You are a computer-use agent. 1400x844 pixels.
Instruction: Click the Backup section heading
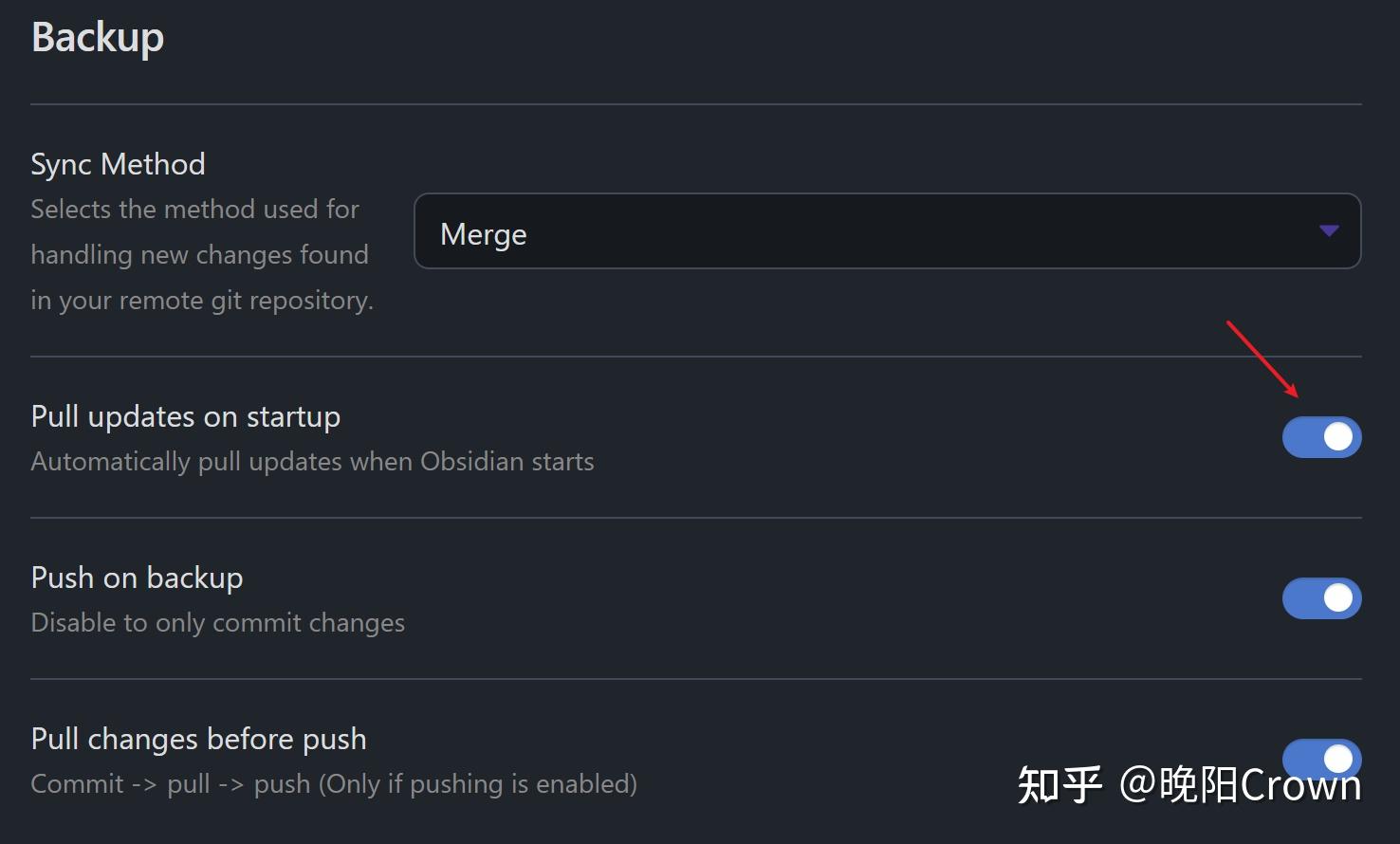[97, 36]
